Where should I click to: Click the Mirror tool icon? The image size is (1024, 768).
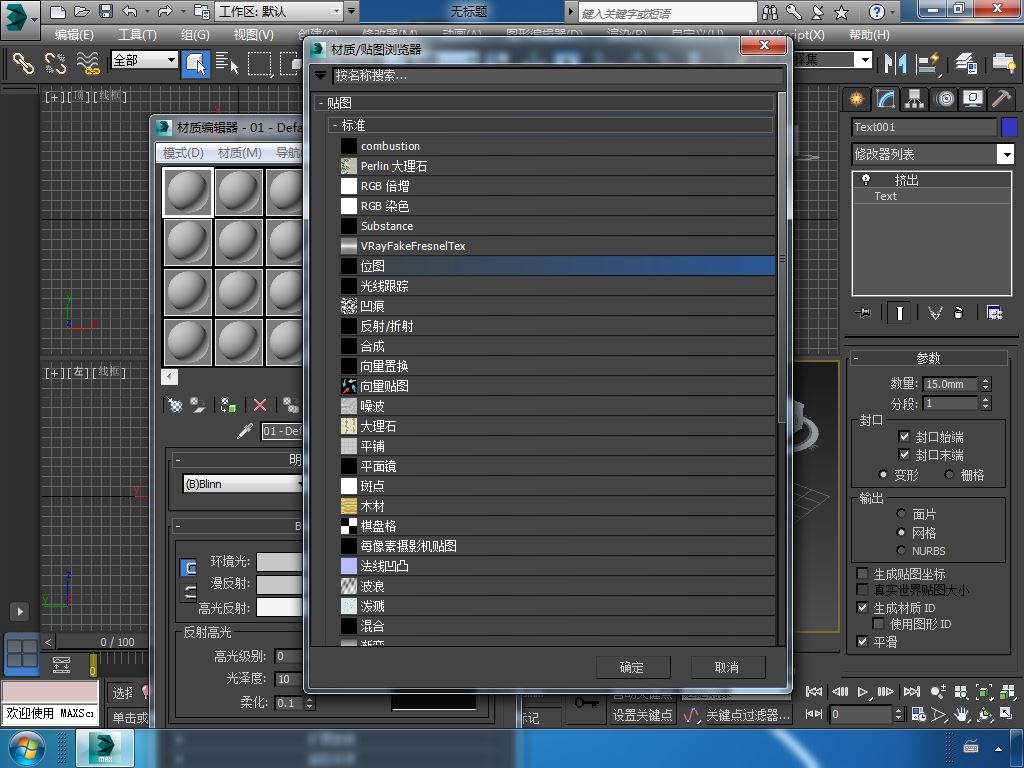pyautogui.click(x=895, y=63)
